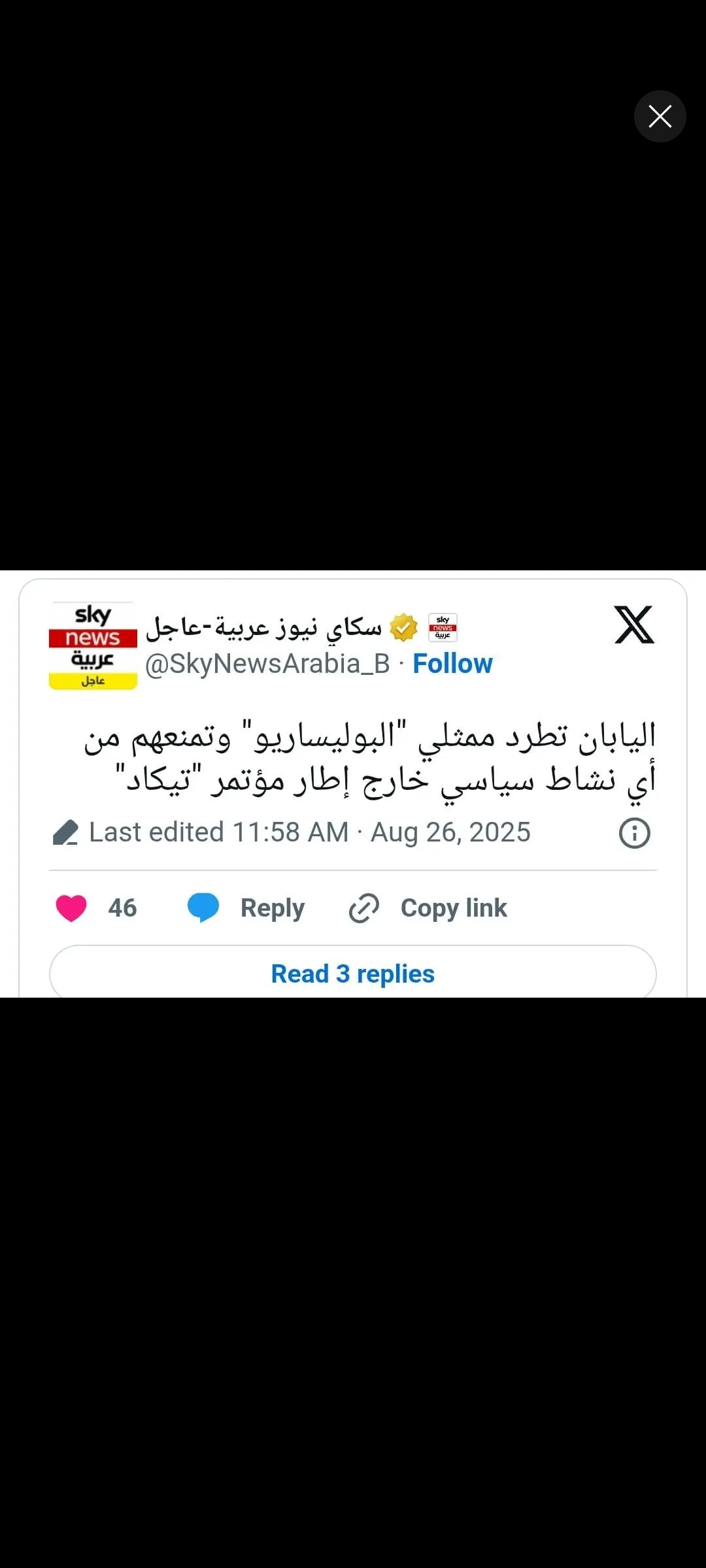Open the X logo on the tweet
This screenshot has height=1568, width=706.
point(634,625)
